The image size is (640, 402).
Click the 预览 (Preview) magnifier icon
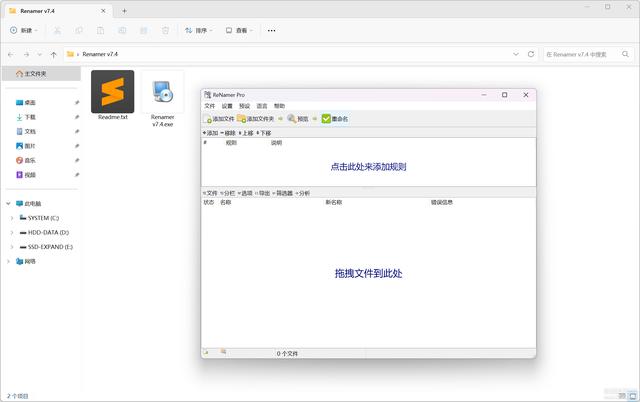coord(291,119)
